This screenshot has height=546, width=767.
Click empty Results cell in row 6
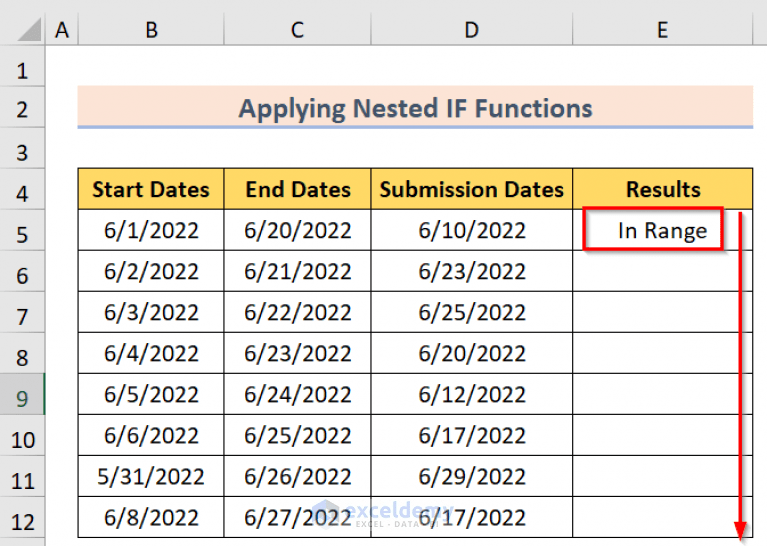tap(662, 272)
